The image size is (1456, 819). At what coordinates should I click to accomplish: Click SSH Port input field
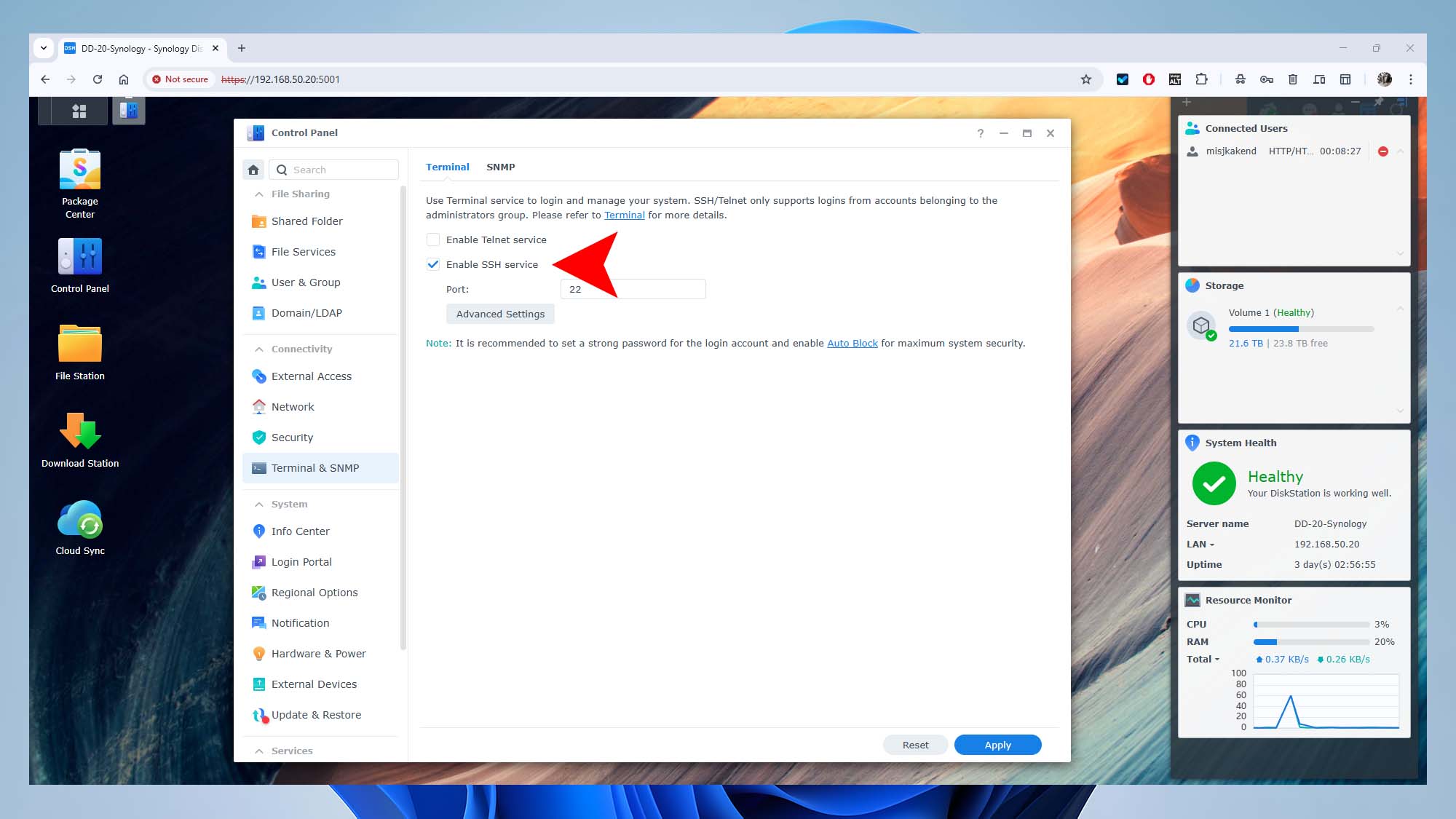coord(633,289)
